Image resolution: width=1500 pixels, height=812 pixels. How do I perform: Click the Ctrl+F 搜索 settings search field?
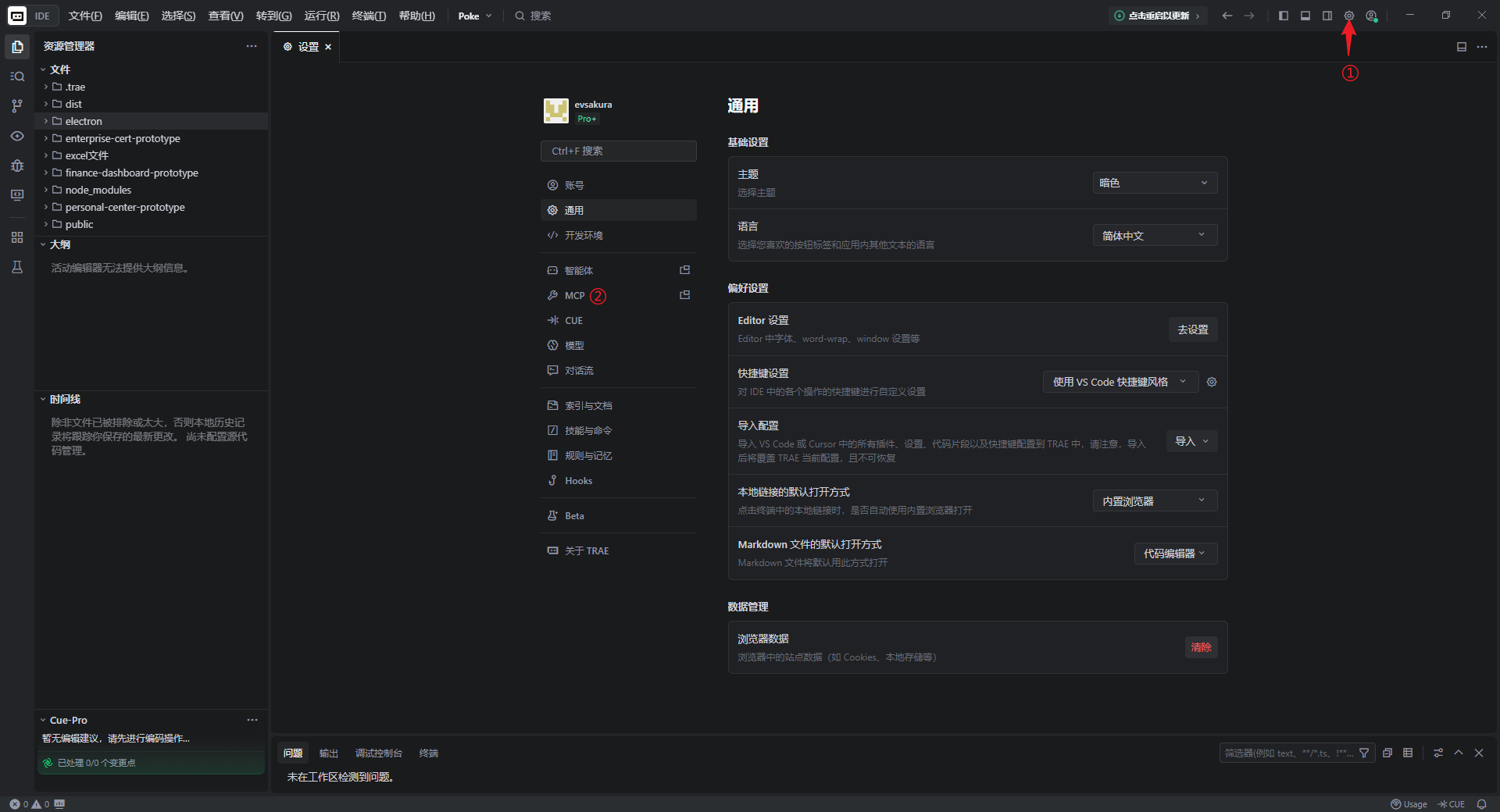click(618, 151)
